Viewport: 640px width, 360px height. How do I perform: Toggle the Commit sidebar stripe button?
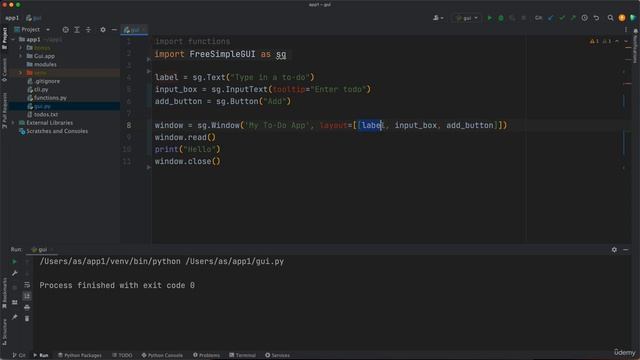pyautogui.click(x=4, y=69)
